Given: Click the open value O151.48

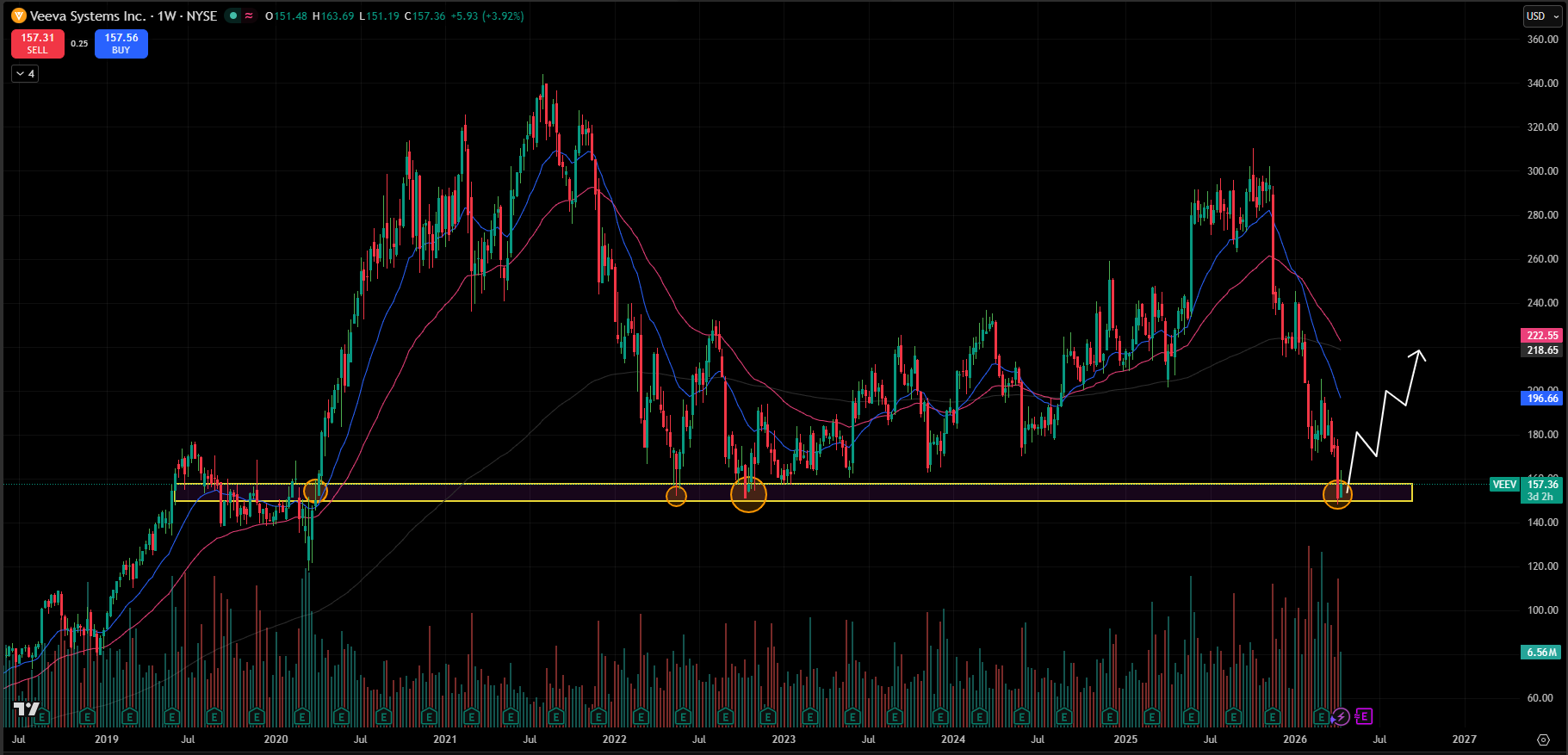Looking at the screenshot, I should (x=286, y=15).
